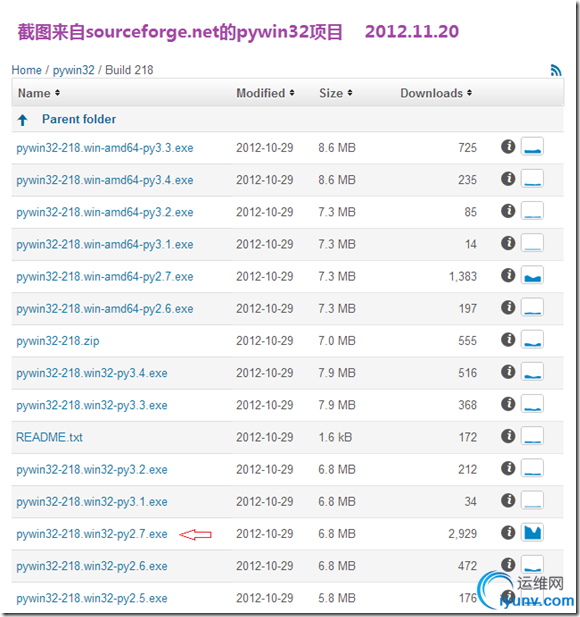Go to Home breadcrumb link
This screenshot has width=580, height=617.
pyautogui.click(x=26, y=70)
